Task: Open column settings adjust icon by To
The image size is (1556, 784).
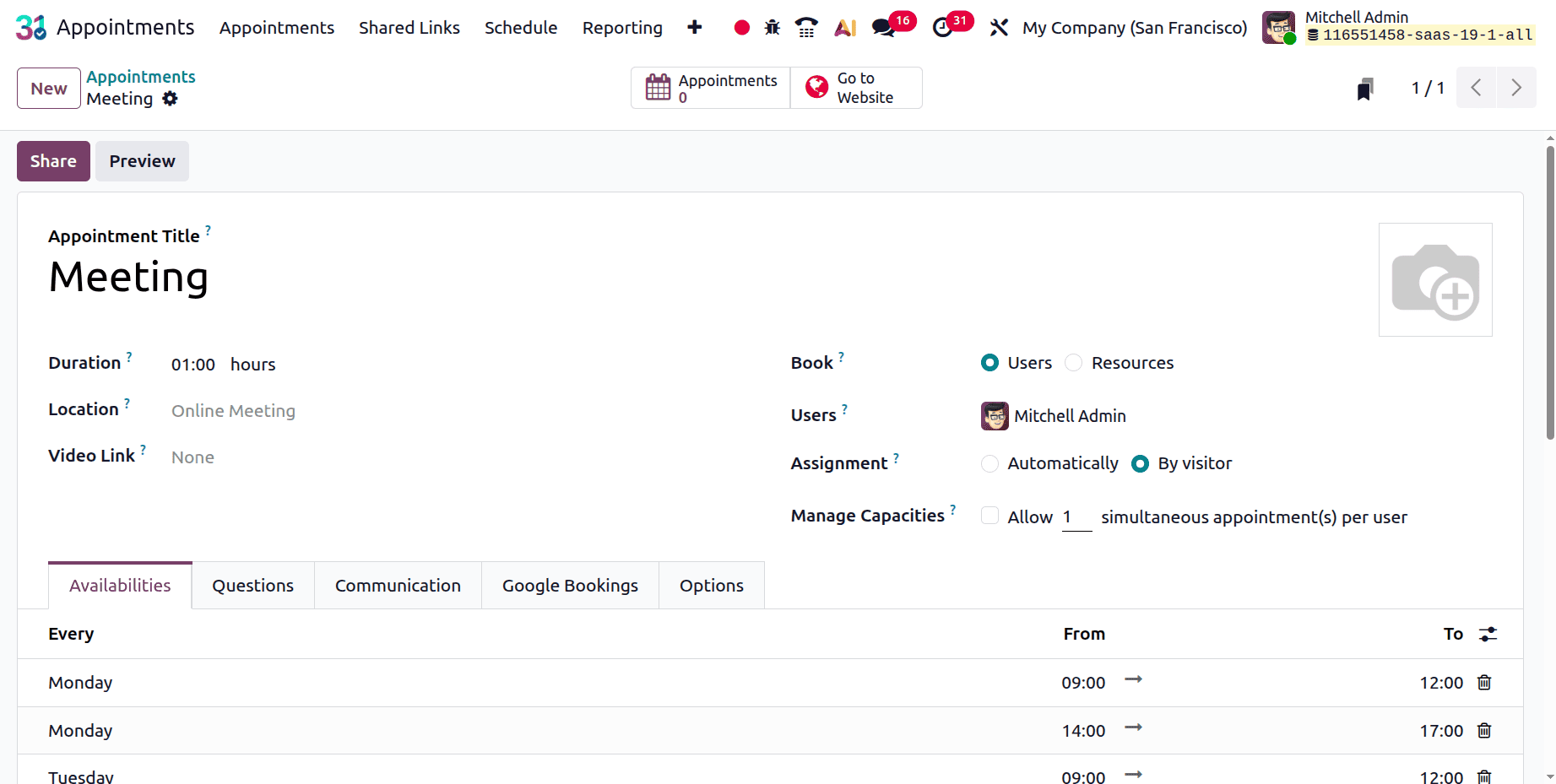Action: 1488,634
